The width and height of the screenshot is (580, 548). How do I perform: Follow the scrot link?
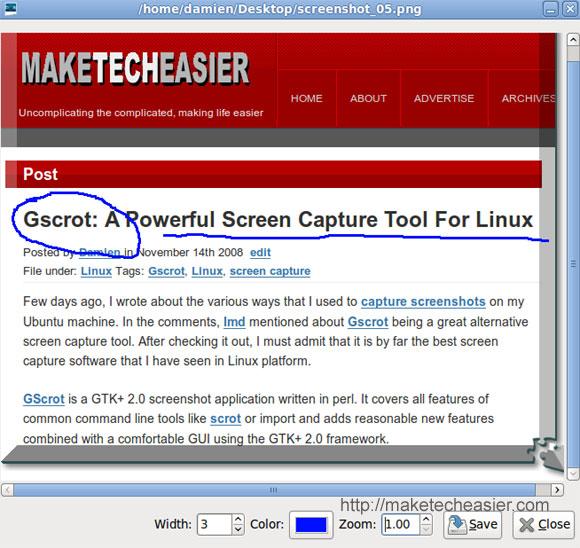(225, 418)
